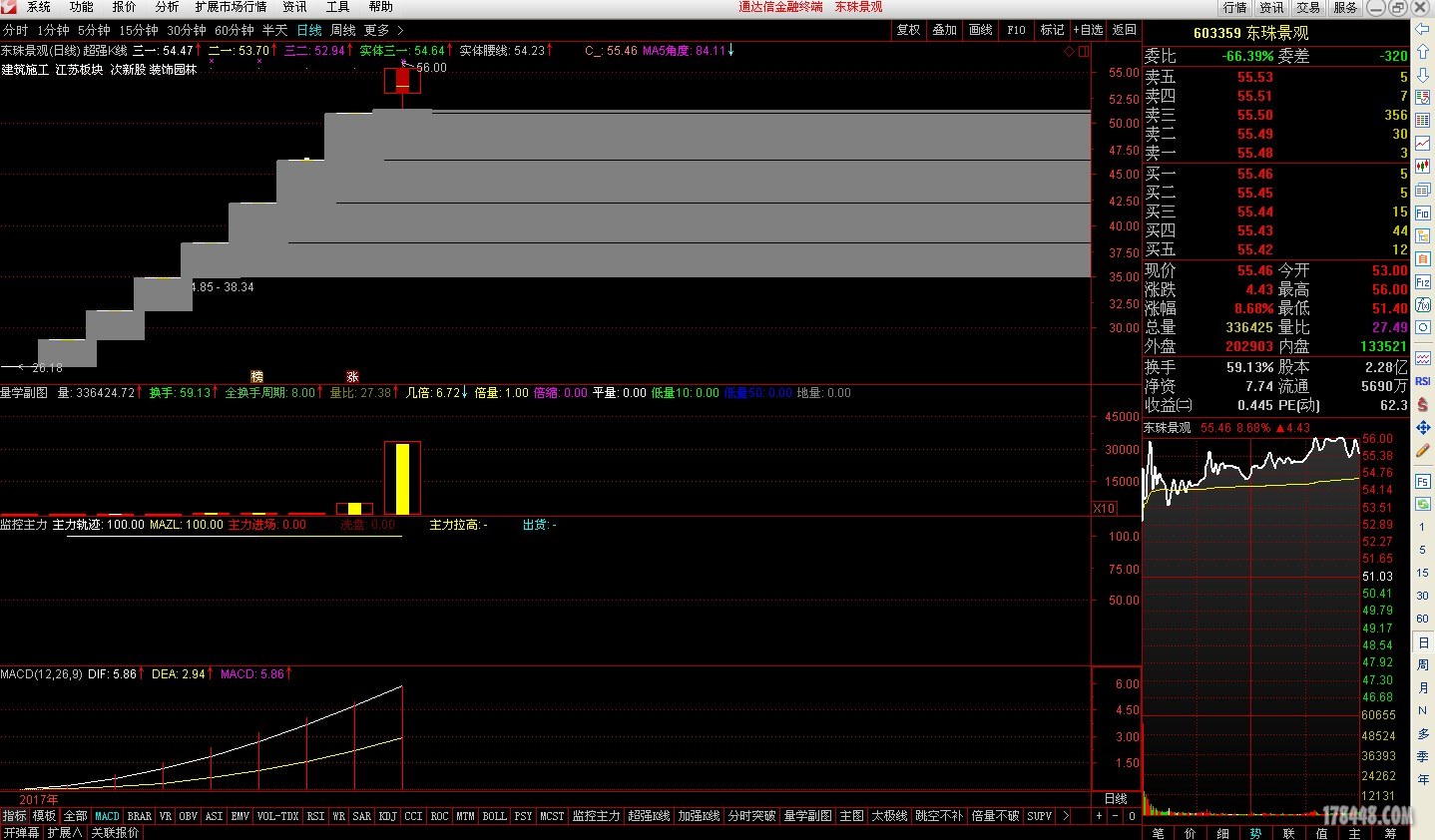Open the candlestick chart icon in sidebar
Viewport: 1435px width, 840px height.
1423,167
